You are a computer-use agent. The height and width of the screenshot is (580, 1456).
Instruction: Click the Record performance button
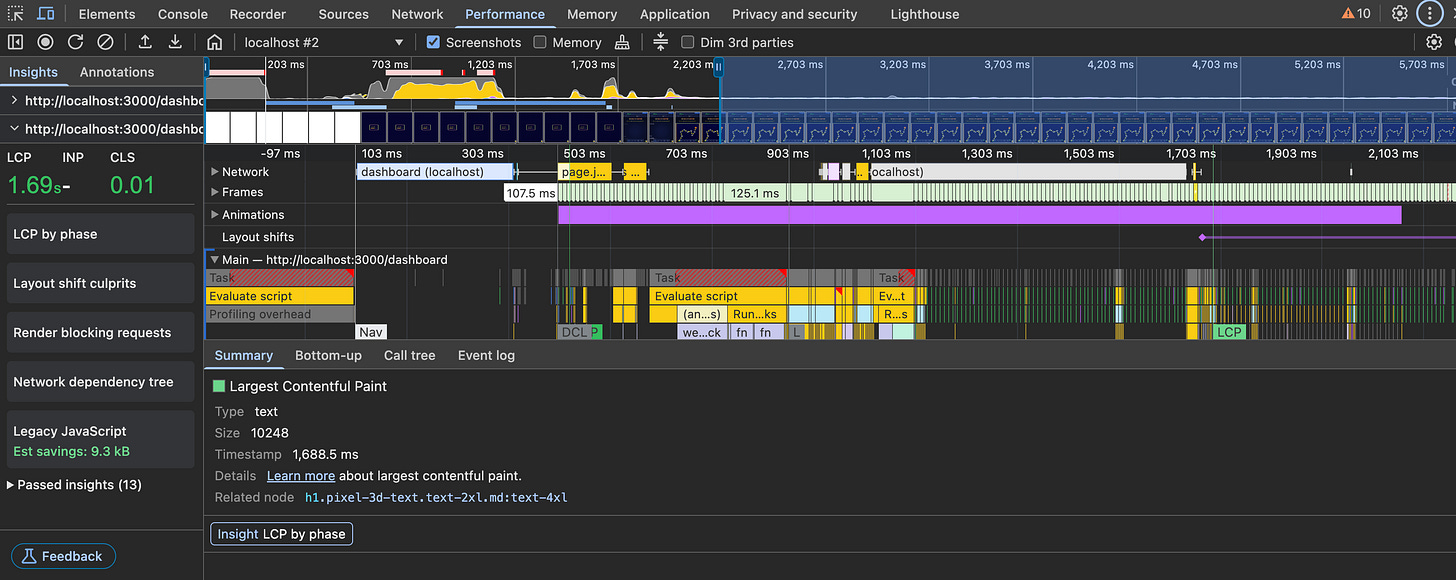click(45, 42)
